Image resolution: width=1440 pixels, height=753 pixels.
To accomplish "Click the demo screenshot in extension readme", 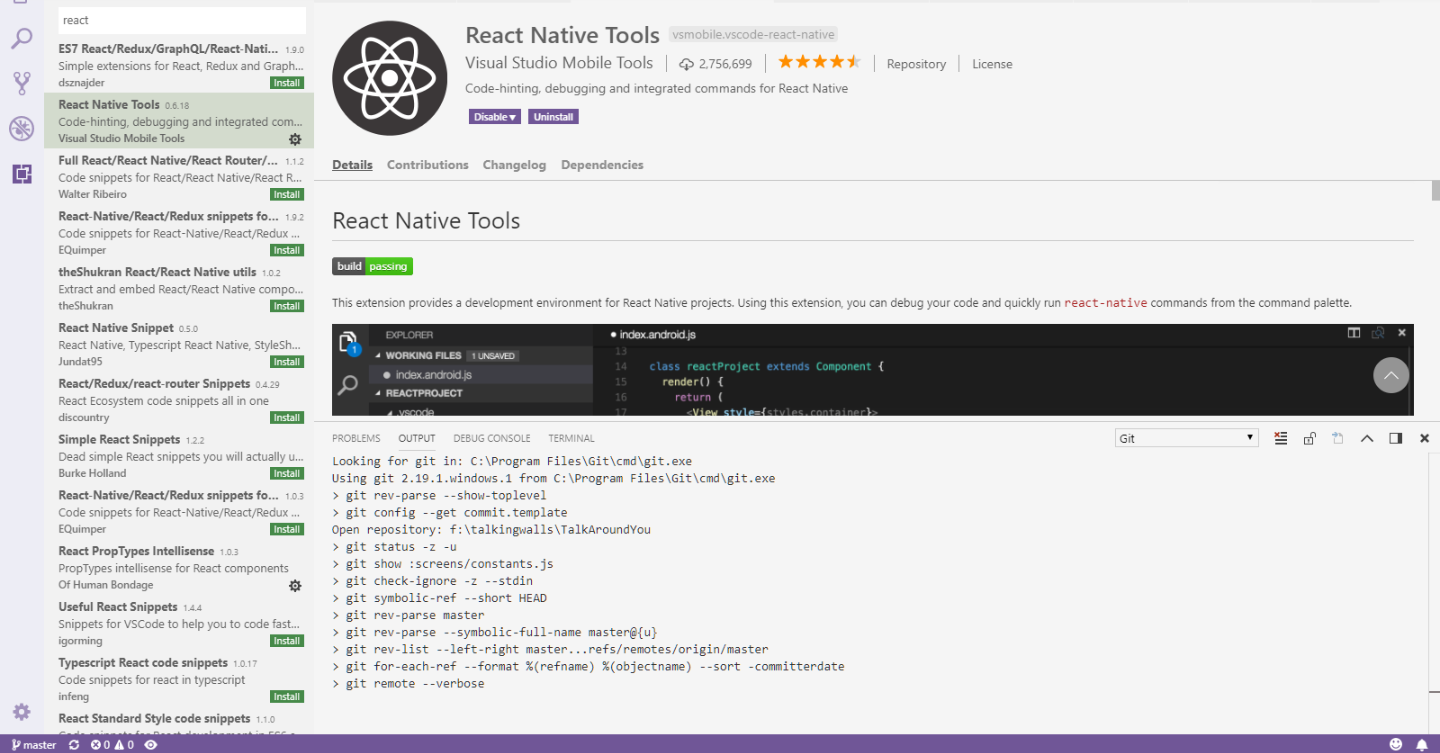I will coord(873,370).
